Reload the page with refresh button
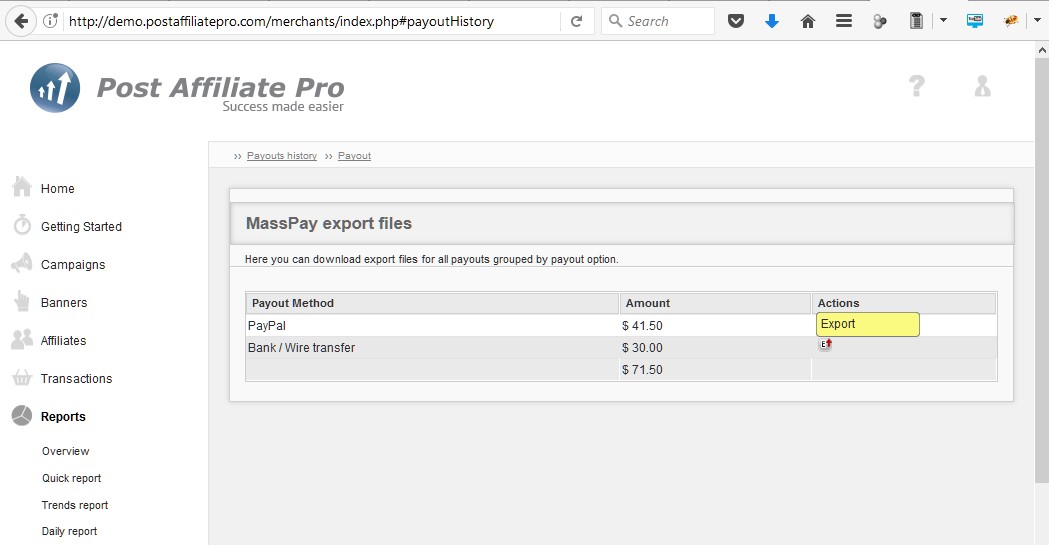1049x545 pixels. click(x=577, y=21)
